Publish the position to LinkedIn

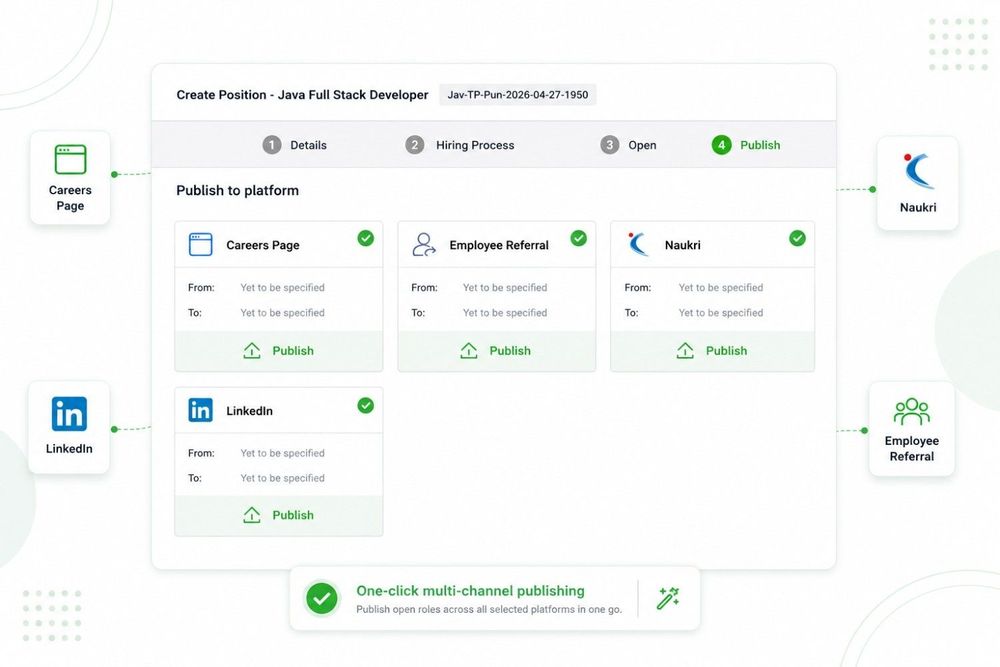click(279, 515)
